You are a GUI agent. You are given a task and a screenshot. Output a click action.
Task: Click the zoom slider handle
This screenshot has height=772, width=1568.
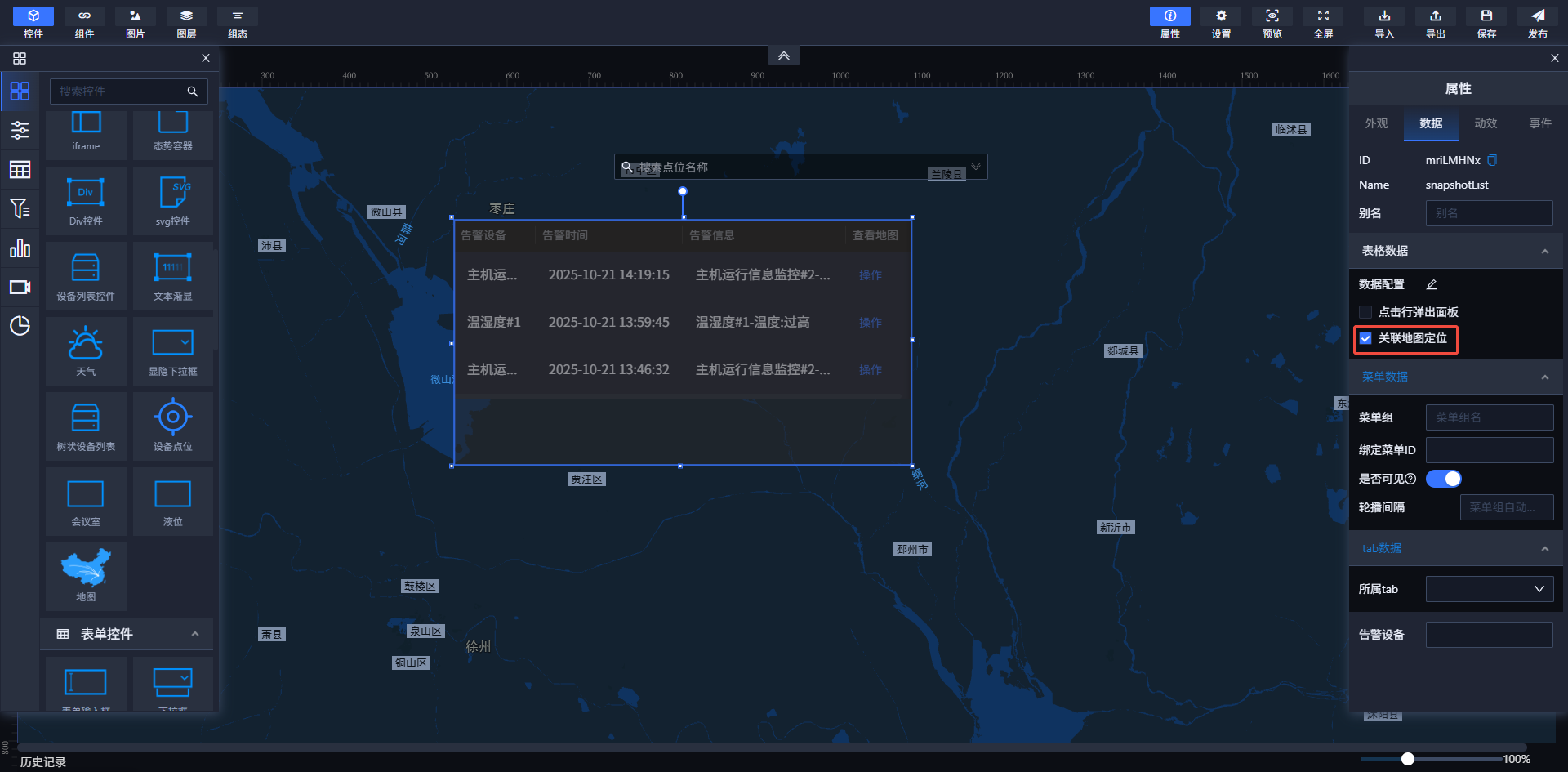[1408, 759]
